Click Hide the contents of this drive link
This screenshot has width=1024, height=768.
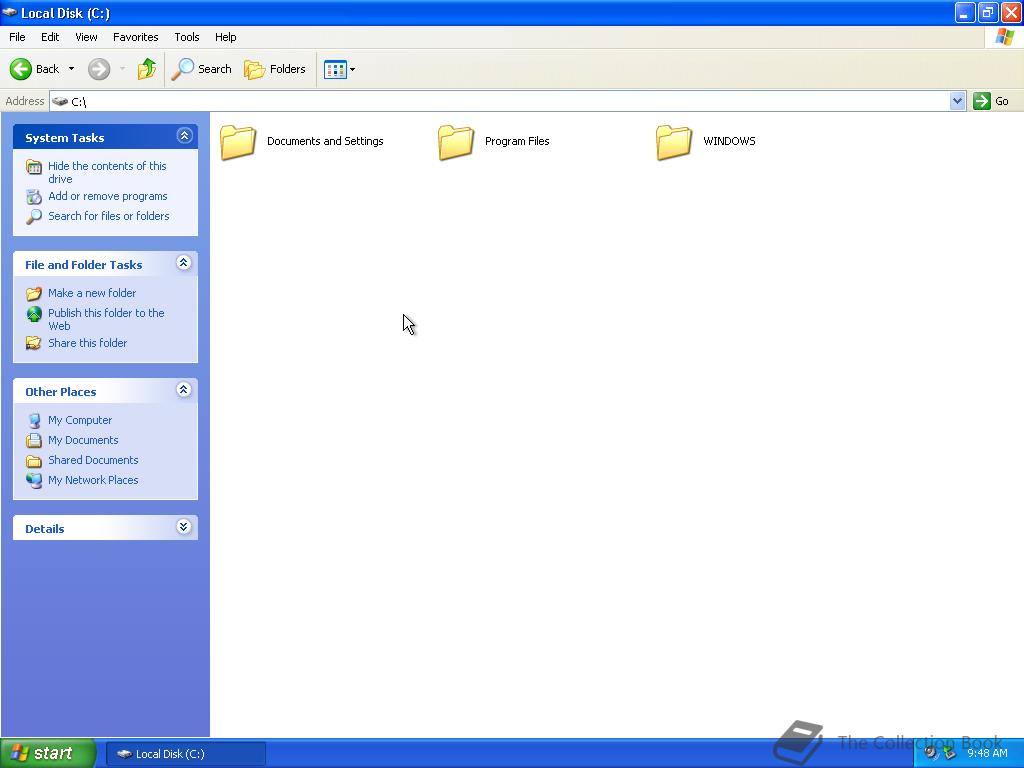107,172
